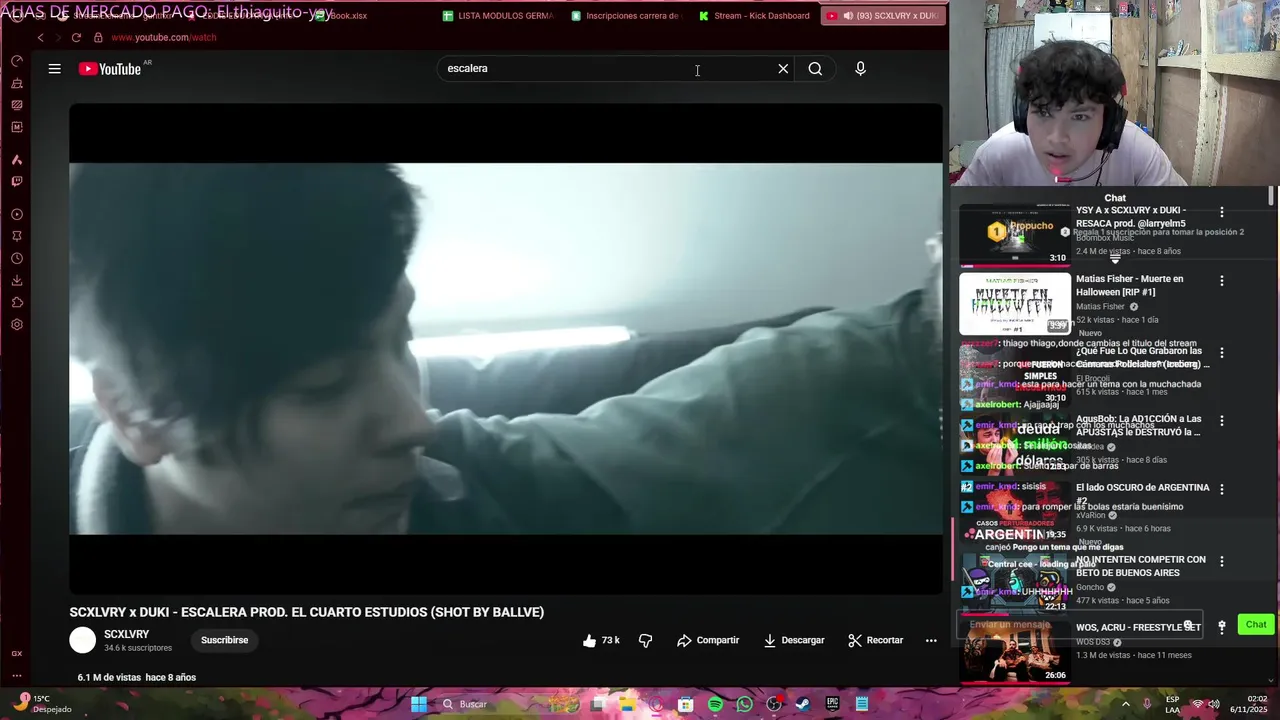Open the ESP LAA language indicator
The width and height of the screenshot is (1280, 720).
[x=1172, y=704]
